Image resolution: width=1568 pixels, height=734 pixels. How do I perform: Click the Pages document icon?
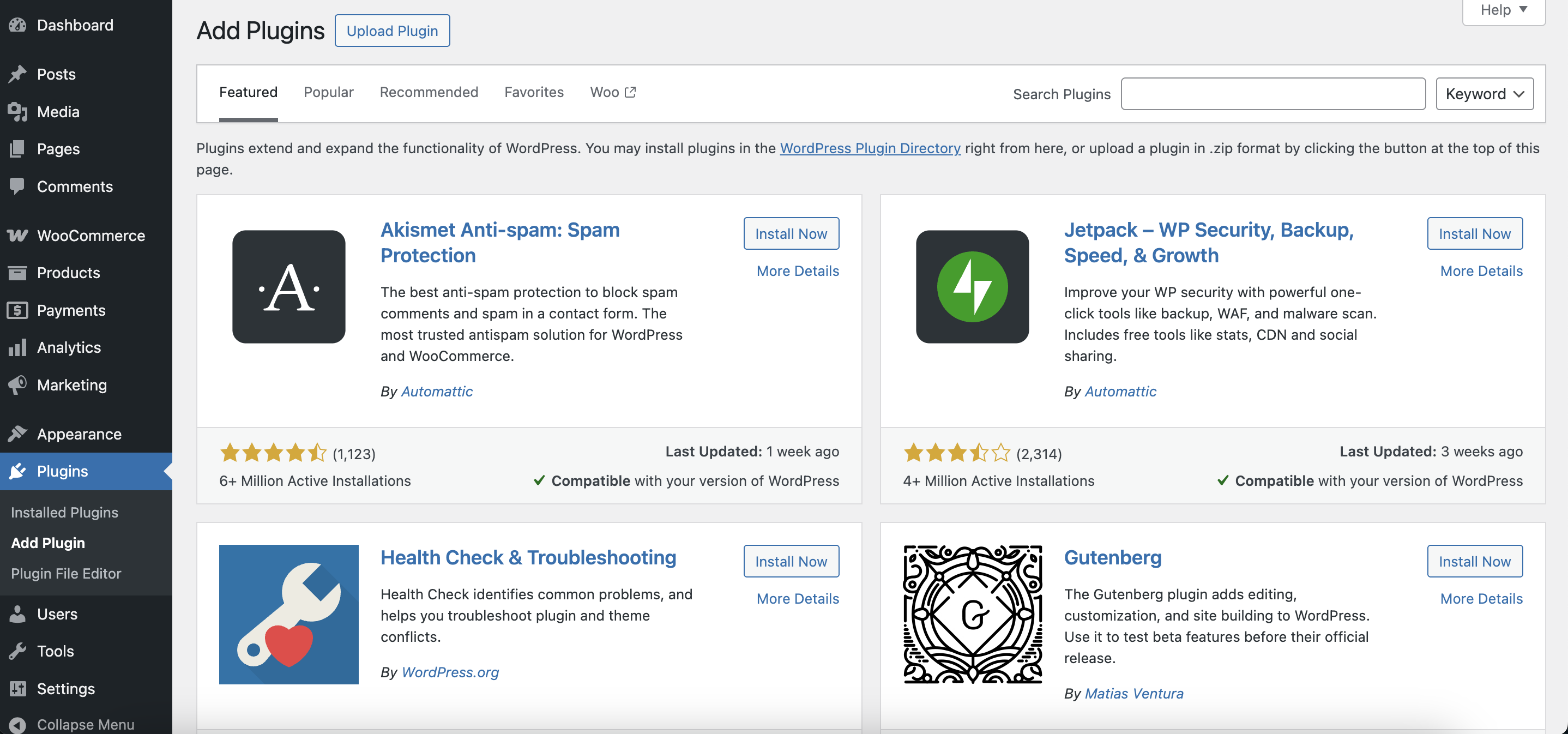tap(17, 149)
